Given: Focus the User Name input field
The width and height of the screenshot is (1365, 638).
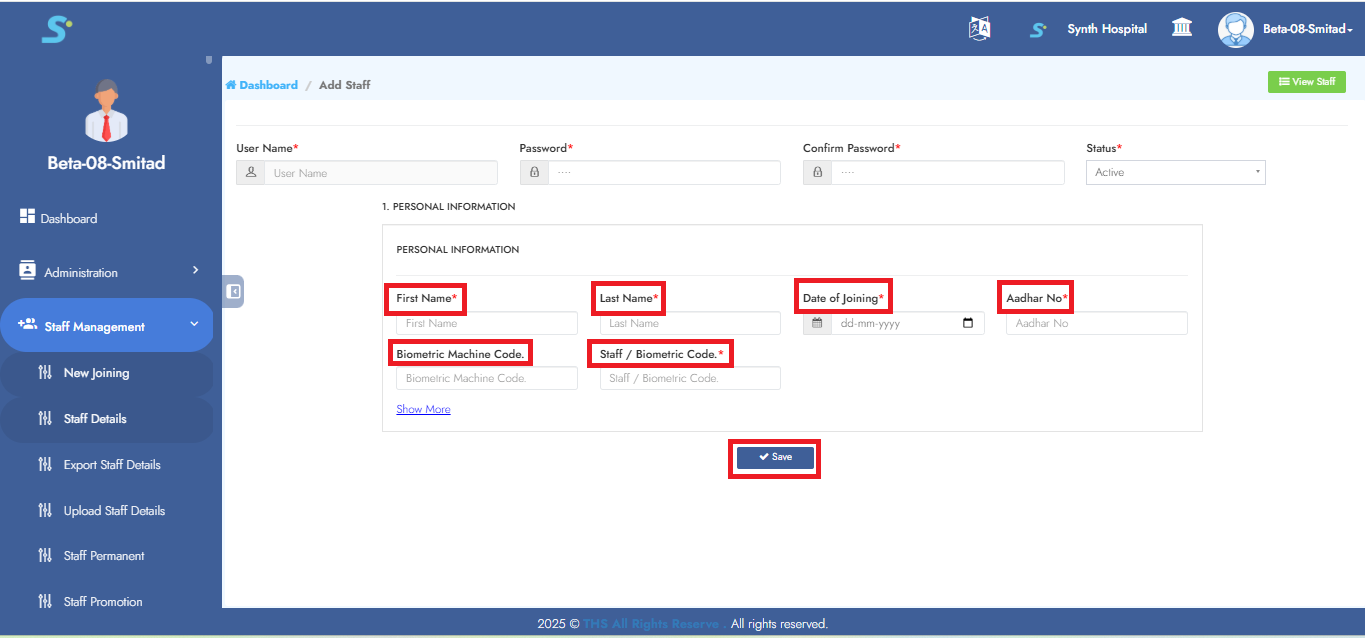Looking at the screenshot, I should (380, 173).
